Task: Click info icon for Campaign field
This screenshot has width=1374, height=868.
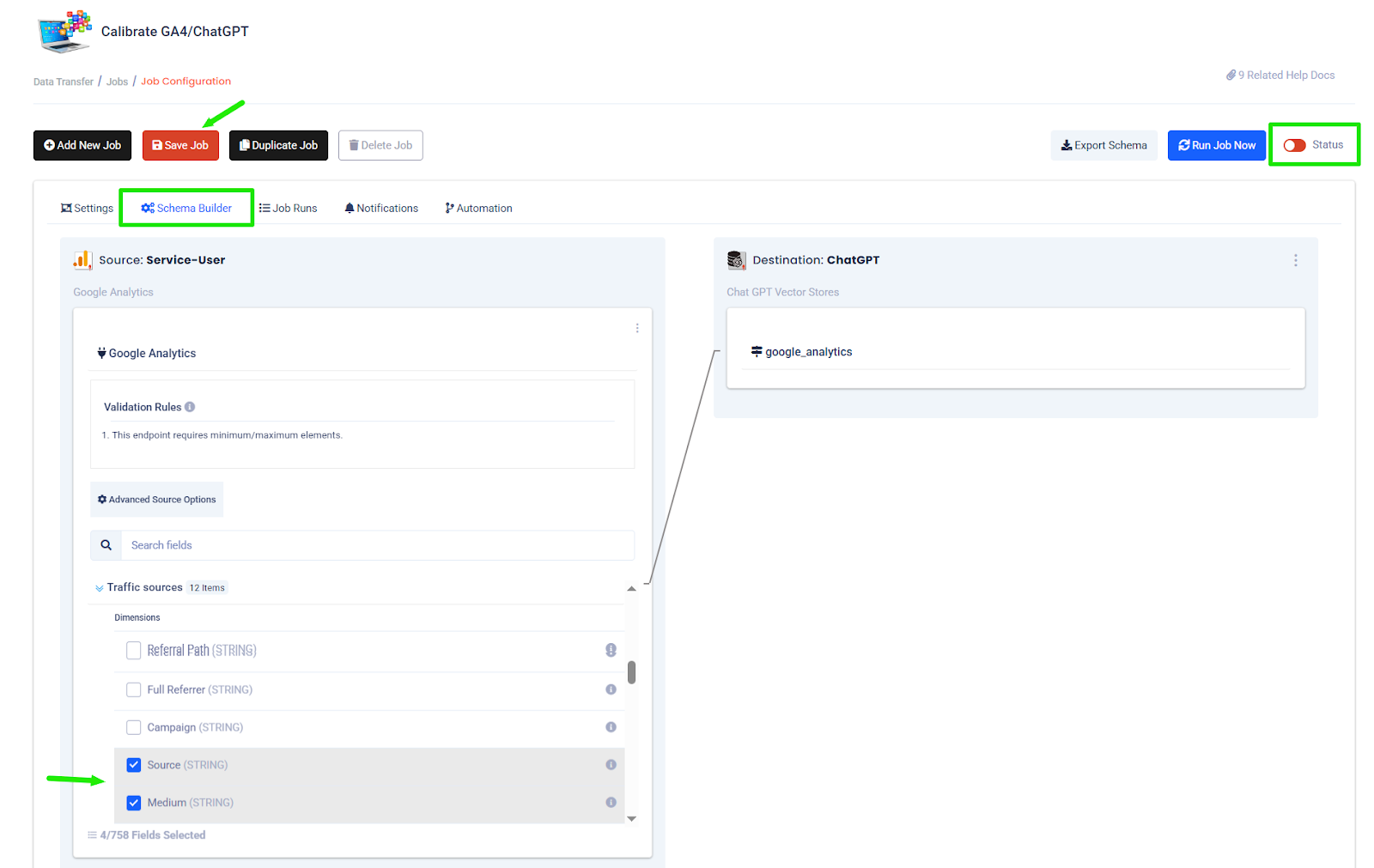Action: (x=611, y=727)
